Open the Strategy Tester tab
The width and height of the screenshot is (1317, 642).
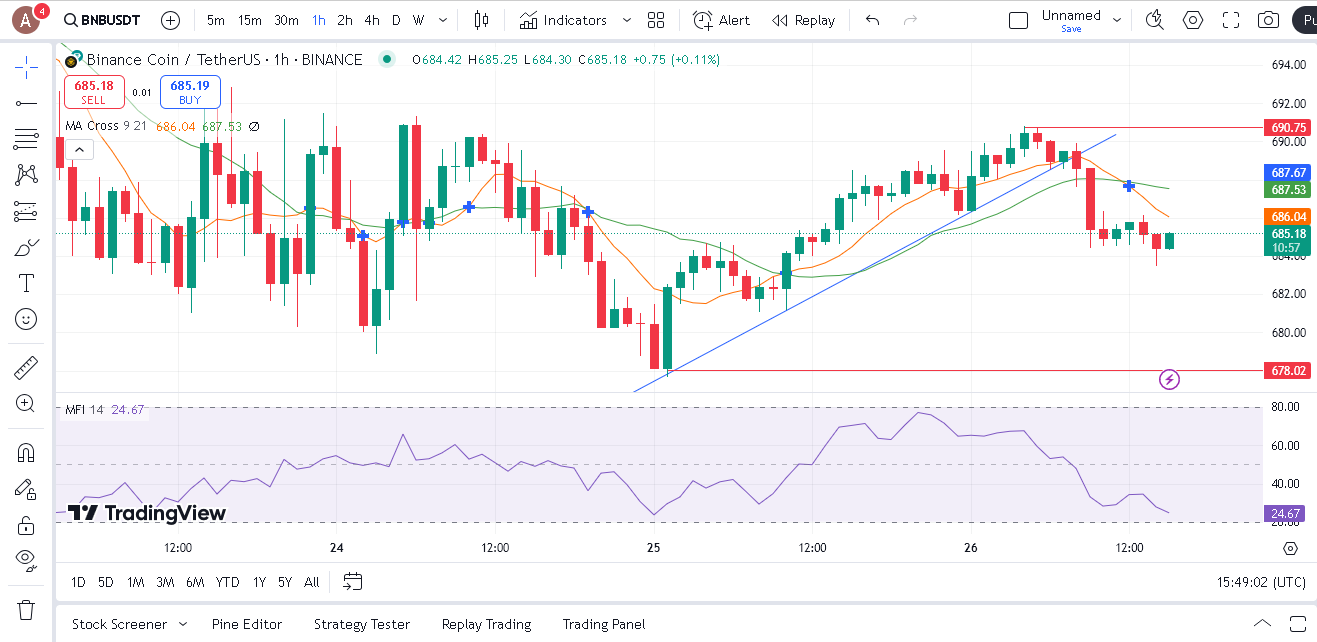coord(362,624)
